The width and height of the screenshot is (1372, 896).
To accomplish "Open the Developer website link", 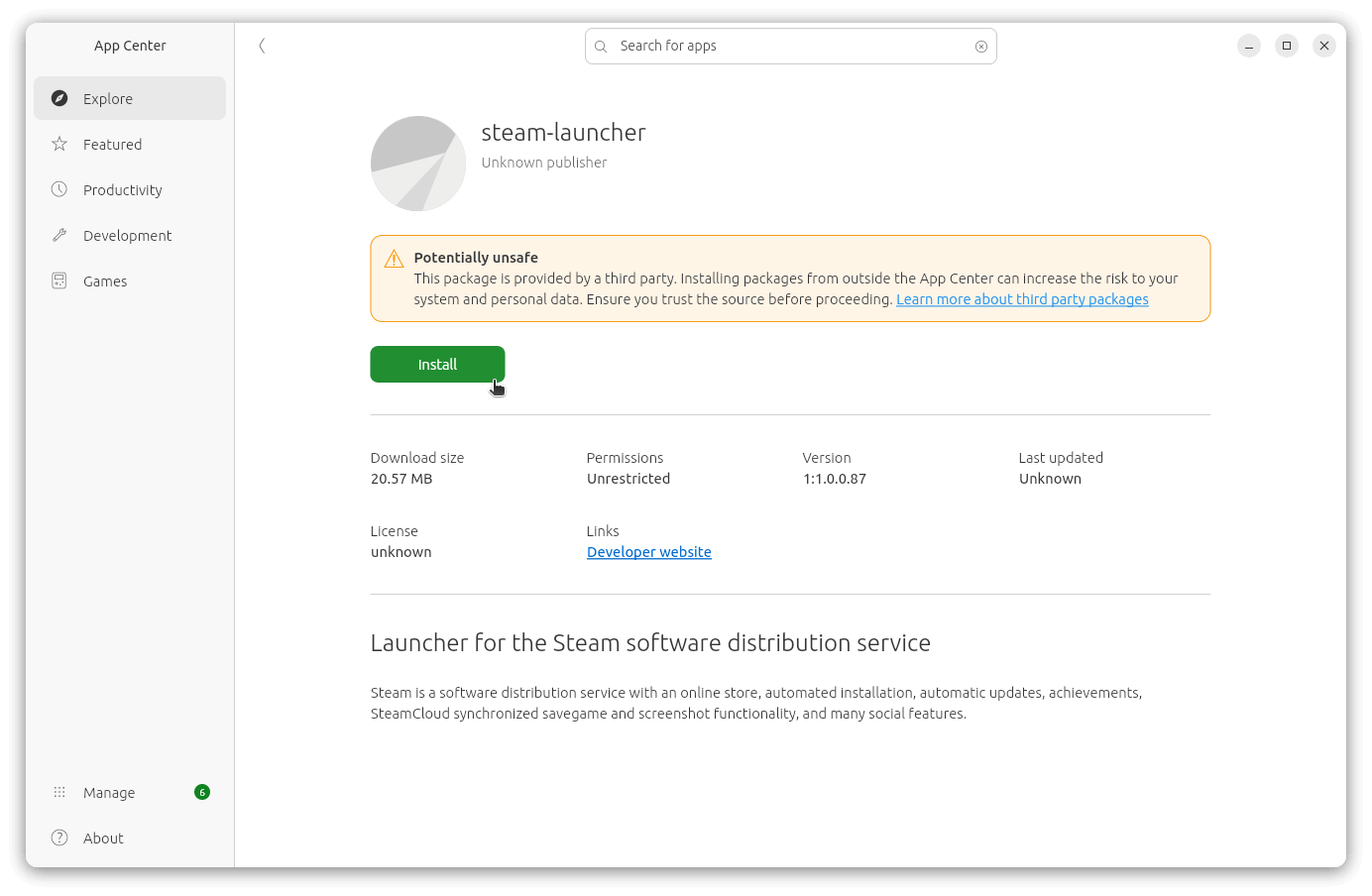I will pyautogui.click(x=649, y=552).
